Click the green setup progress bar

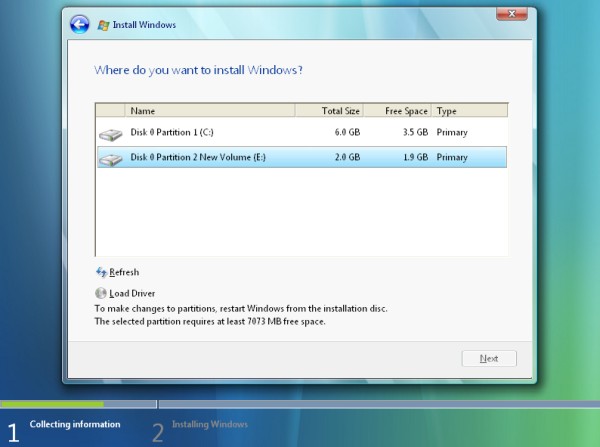click(52, 404)
